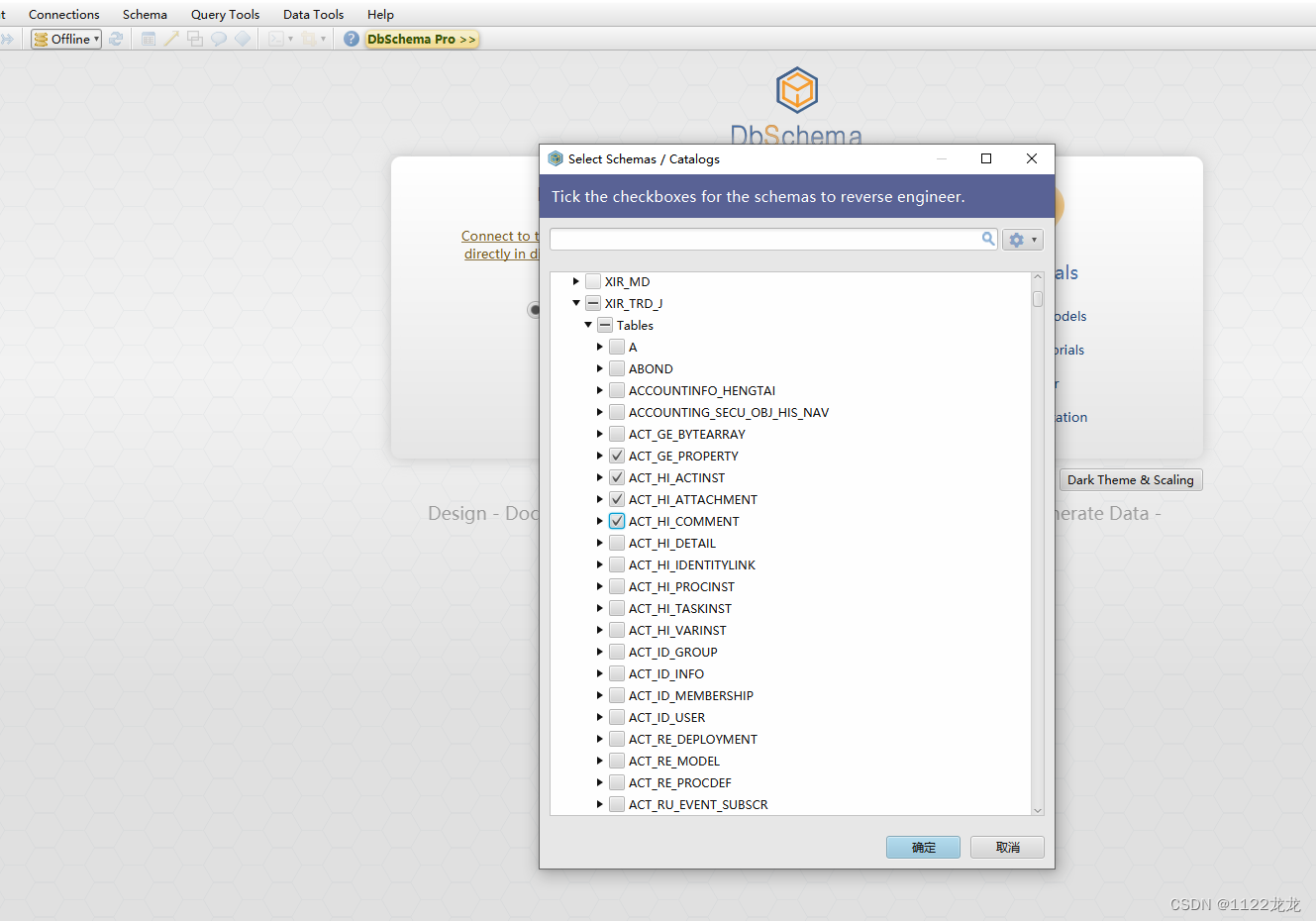Screen dimensions: 1316x921
Task: Tick the ABOND table checkbox
Action: tap(617, 368)
